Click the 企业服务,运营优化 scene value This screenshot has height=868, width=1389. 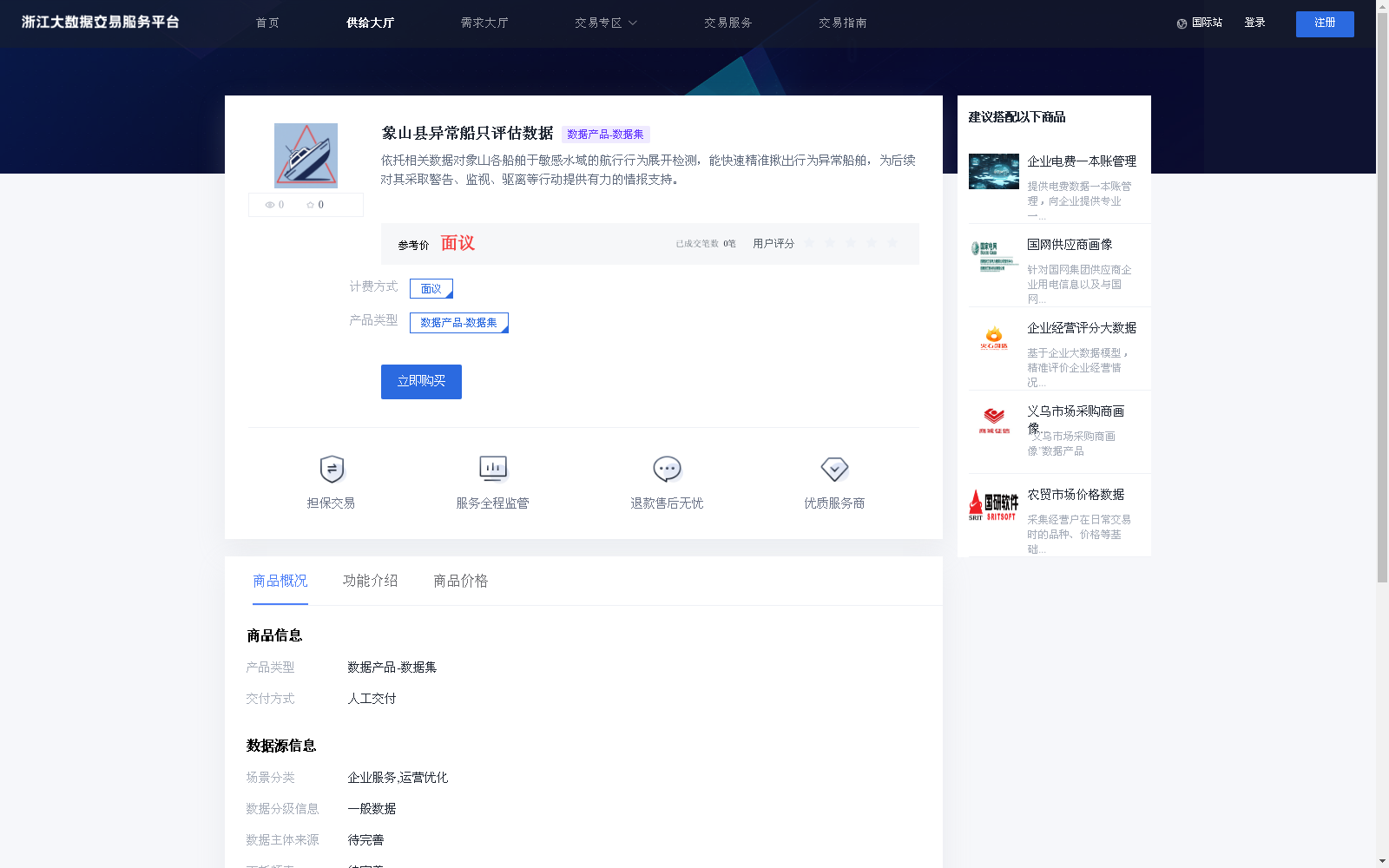(x=398, y=778)
